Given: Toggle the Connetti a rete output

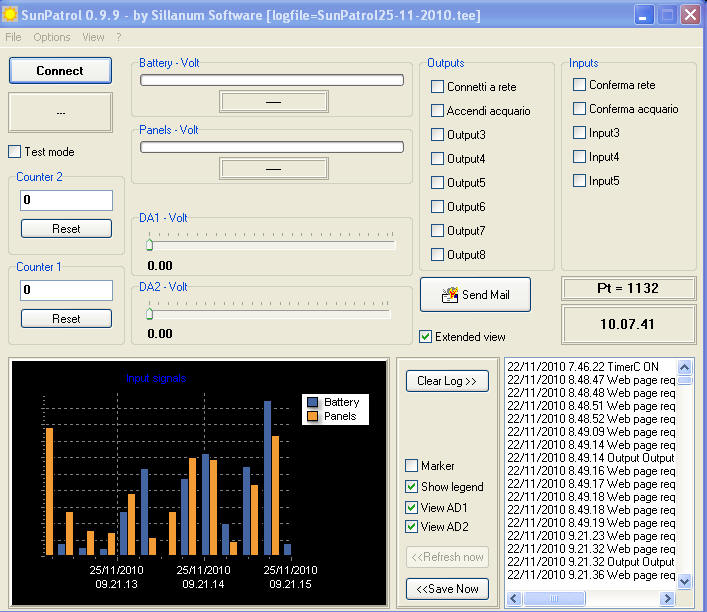Looking at the screenshot, I should click(438, 87).
